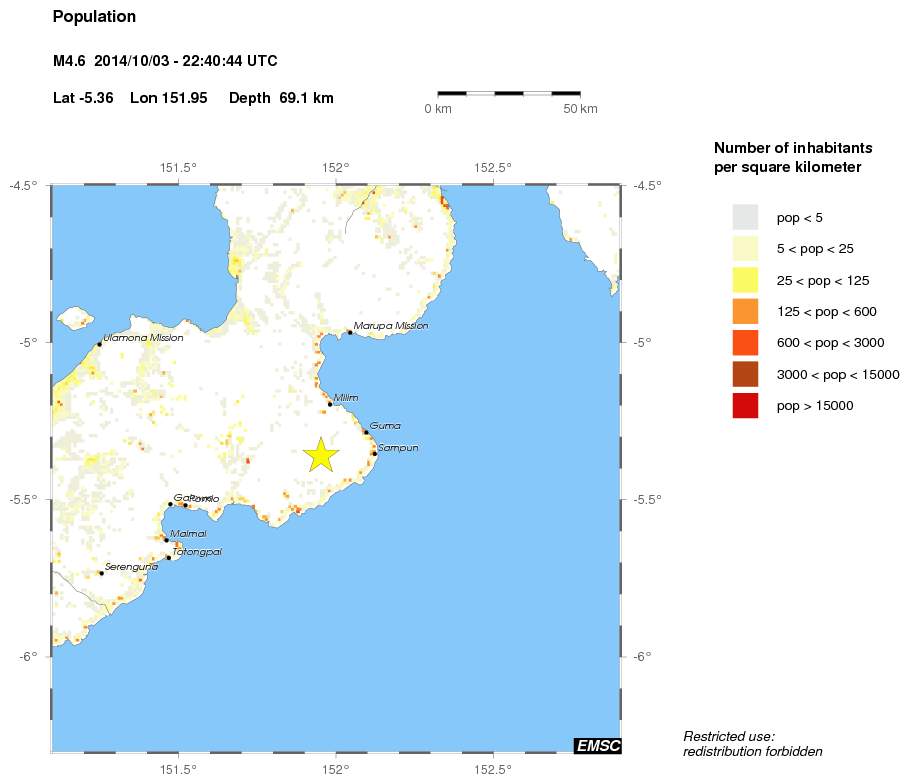
Task: Click the Maimai town marker dot
Action: pos(166,539)
